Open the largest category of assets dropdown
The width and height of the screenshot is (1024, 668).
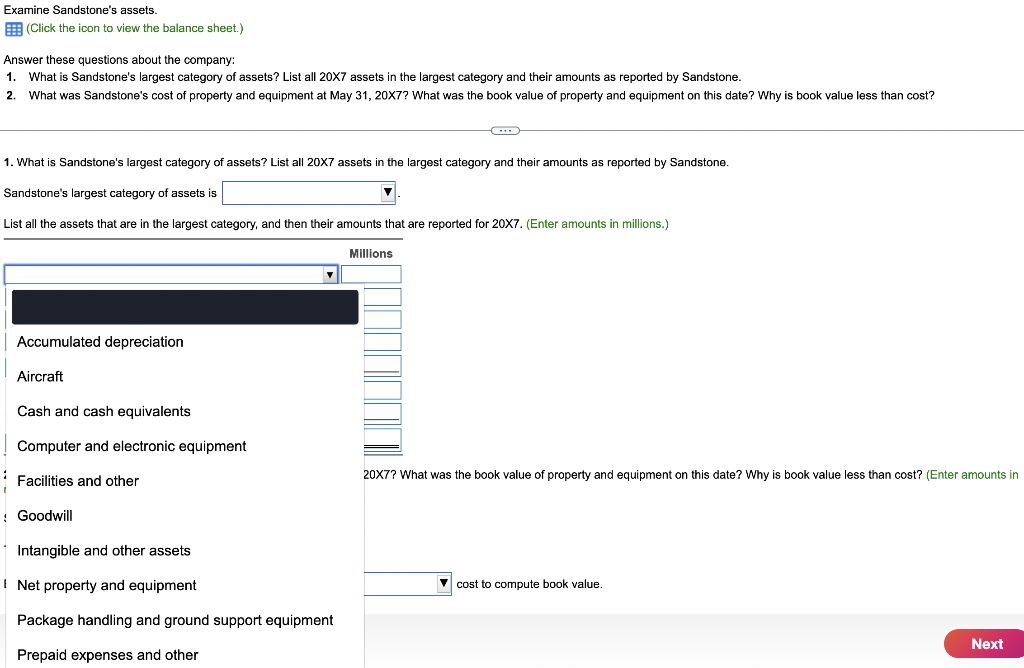click(x=309, y=193)
